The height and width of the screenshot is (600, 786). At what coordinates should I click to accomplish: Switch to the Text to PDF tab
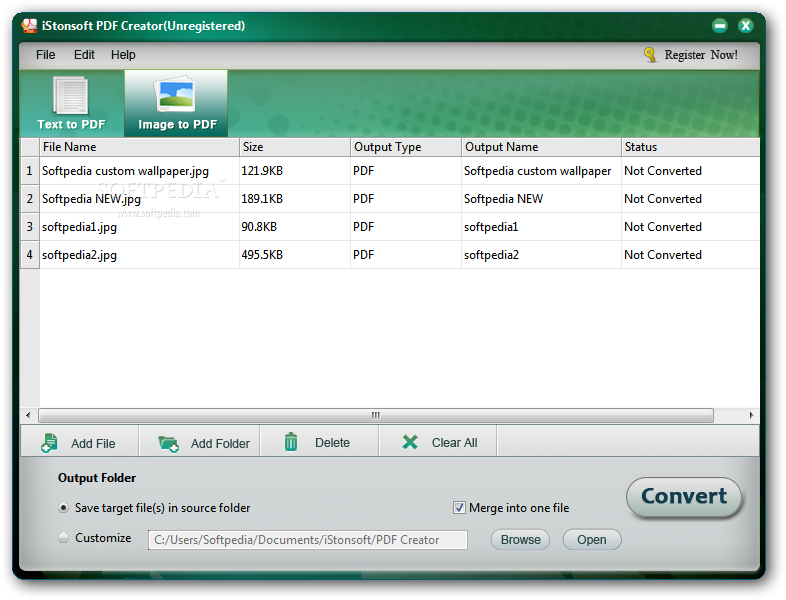[x=72, y=103]
